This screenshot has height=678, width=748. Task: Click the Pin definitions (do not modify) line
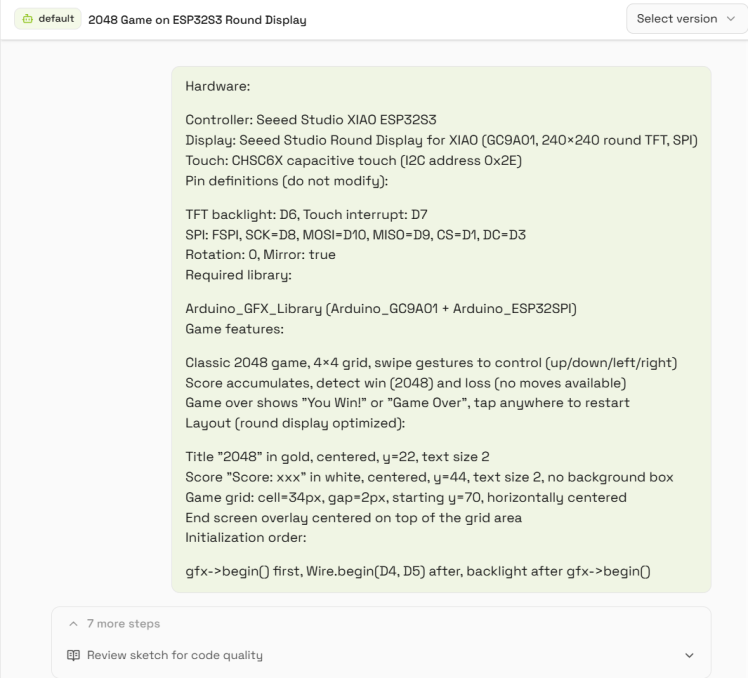pos(287,181)
